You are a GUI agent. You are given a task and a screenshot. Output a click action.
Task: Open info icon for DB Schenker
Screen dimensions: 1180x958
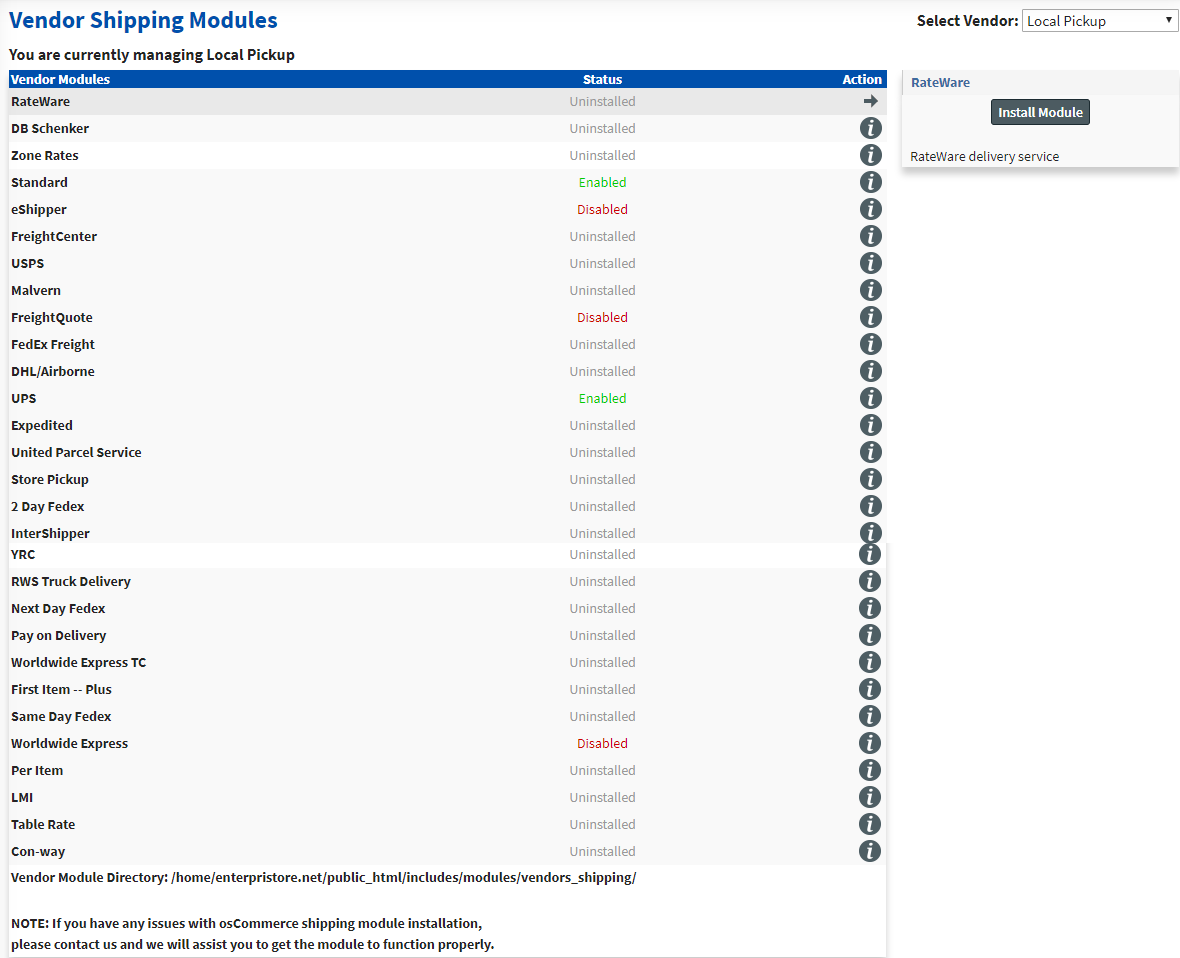[871, 128]
